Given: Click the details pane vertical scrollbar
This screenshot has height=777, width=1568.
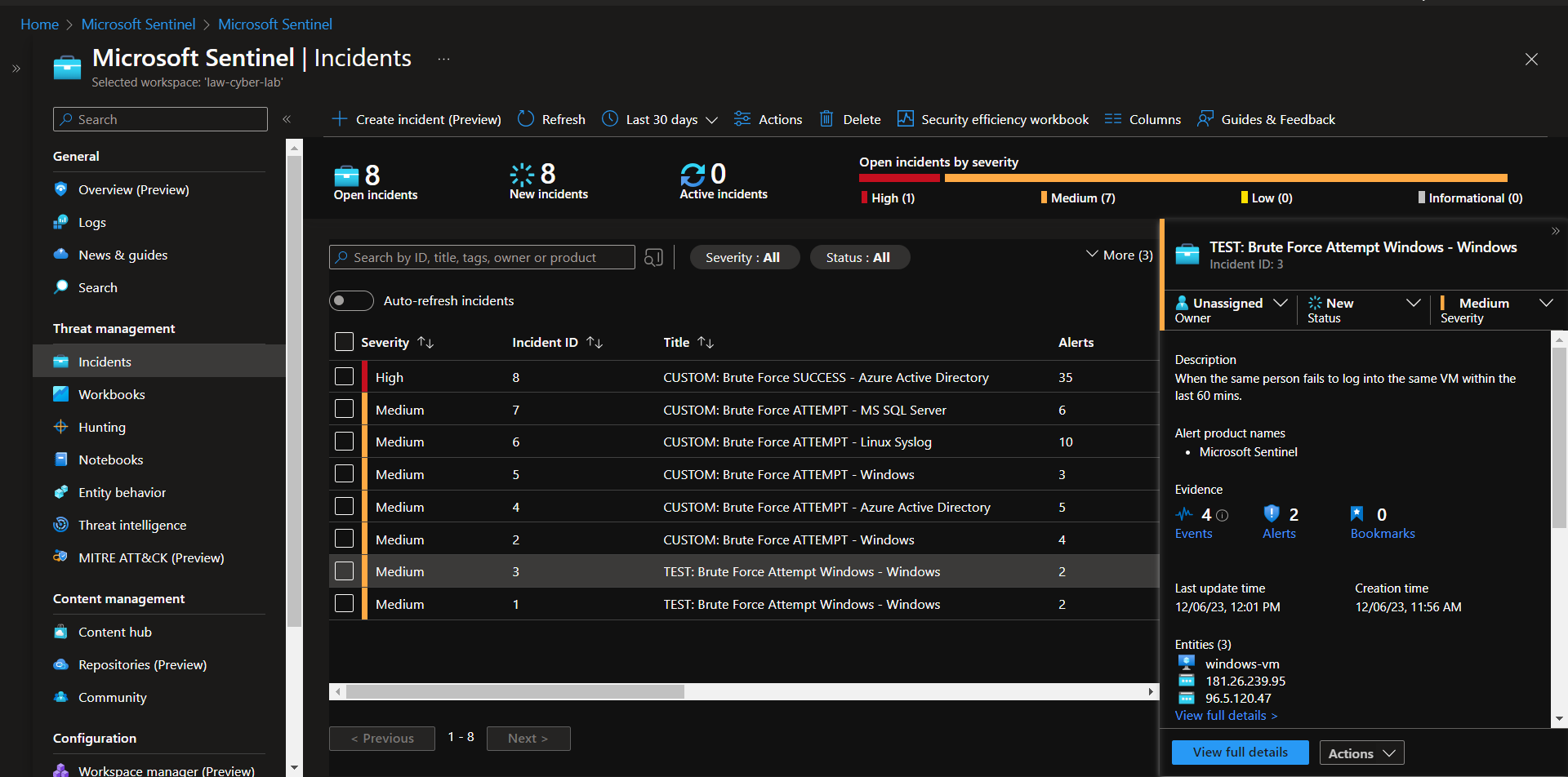Looking at the screenshot, I should (x=1559, y=437).
